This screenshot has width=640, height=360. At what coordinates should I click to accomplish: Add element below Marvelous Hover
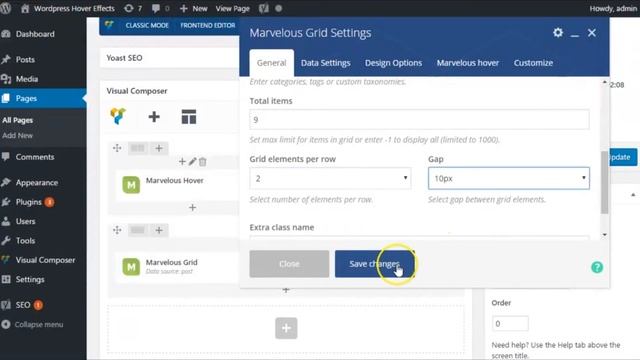pos(192,207)
